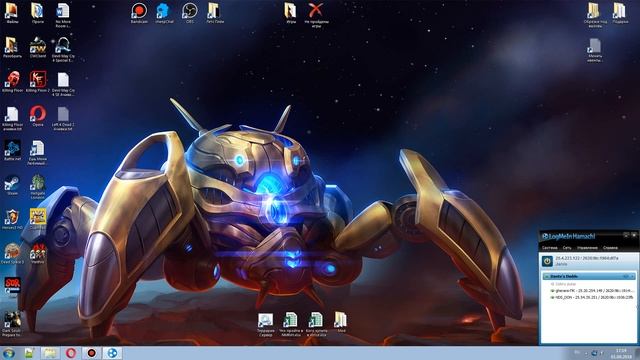Click the Hamachi IP address text

[x=587, y=258]
